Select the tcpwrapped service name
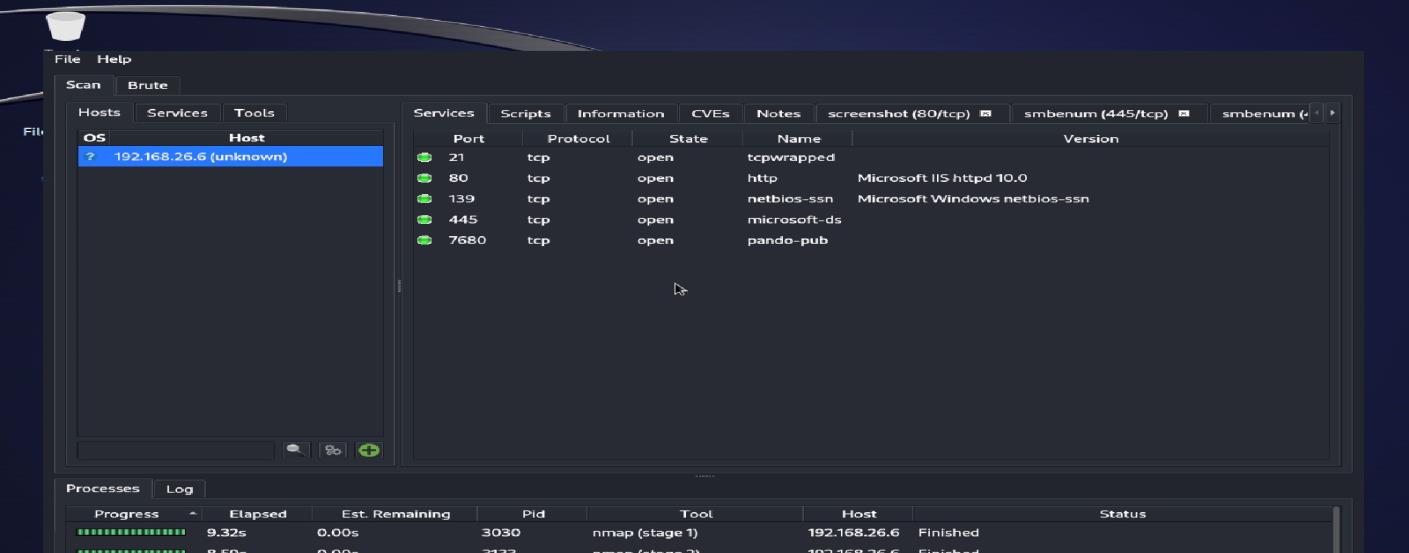 790,157
